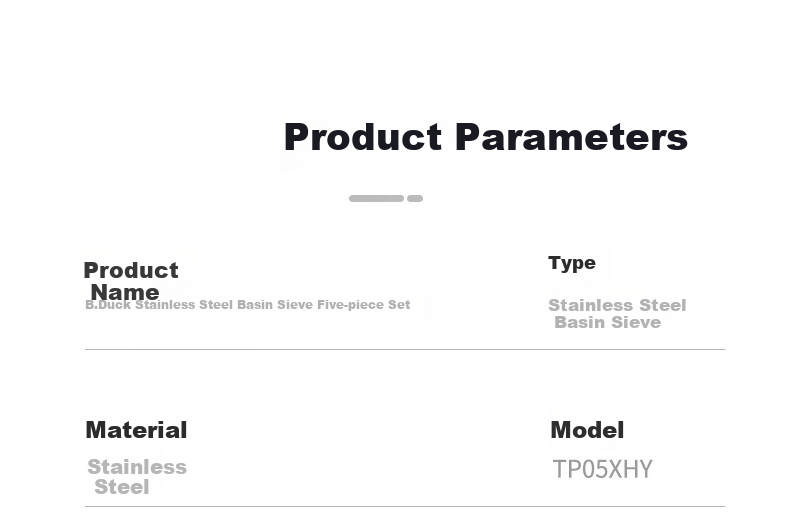Click the Material label
789x517 pixels.
(x=136, y=430)
